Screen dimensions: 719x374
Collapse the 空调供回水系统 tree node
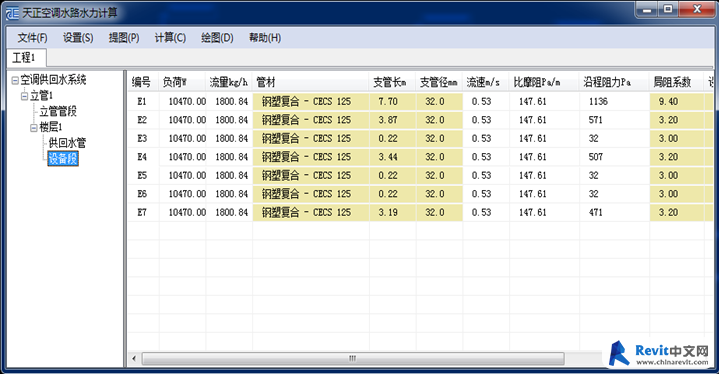click(x=15, y=81)
